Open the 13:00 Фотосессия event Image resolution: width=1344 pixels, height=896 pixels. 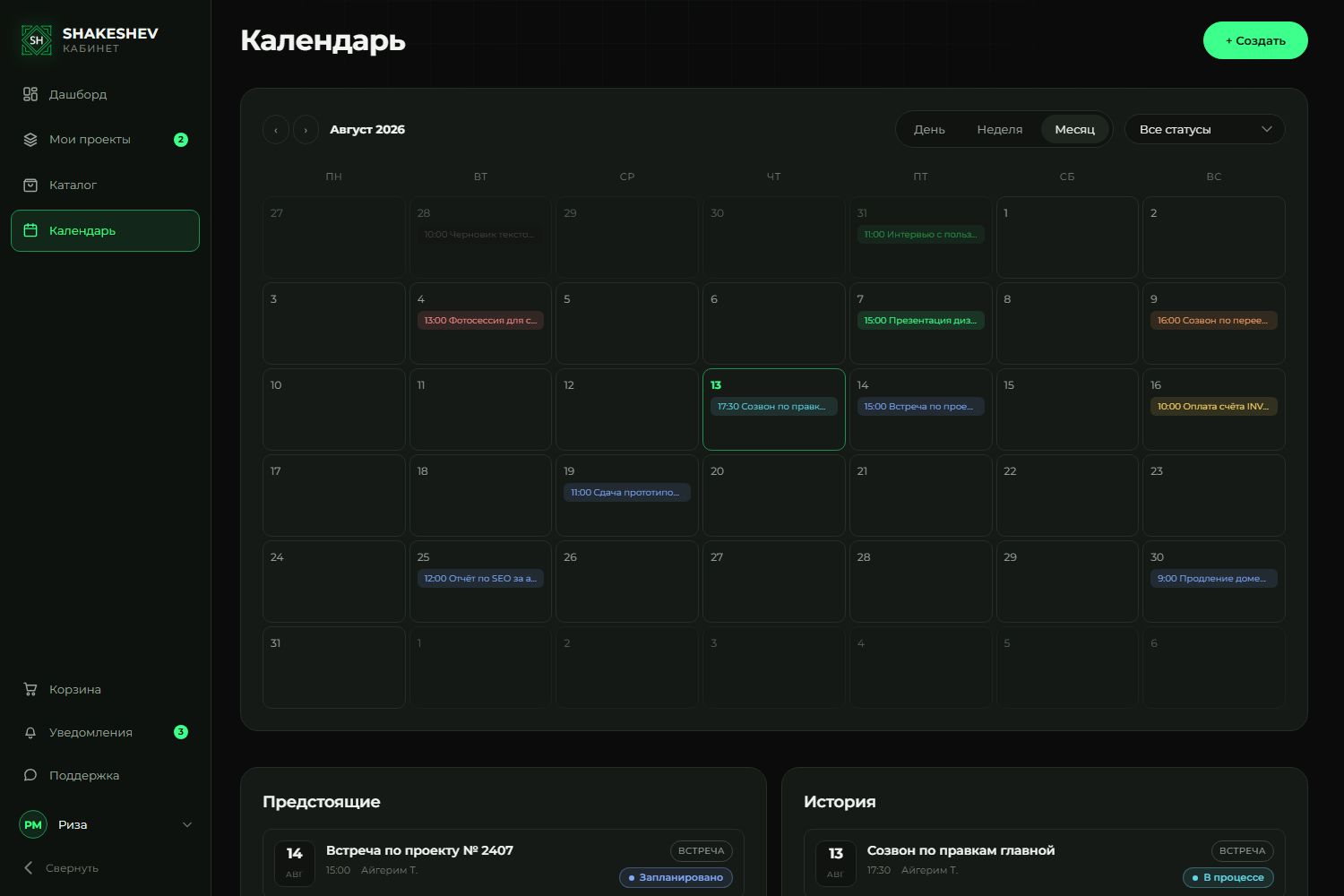point(480,321)
